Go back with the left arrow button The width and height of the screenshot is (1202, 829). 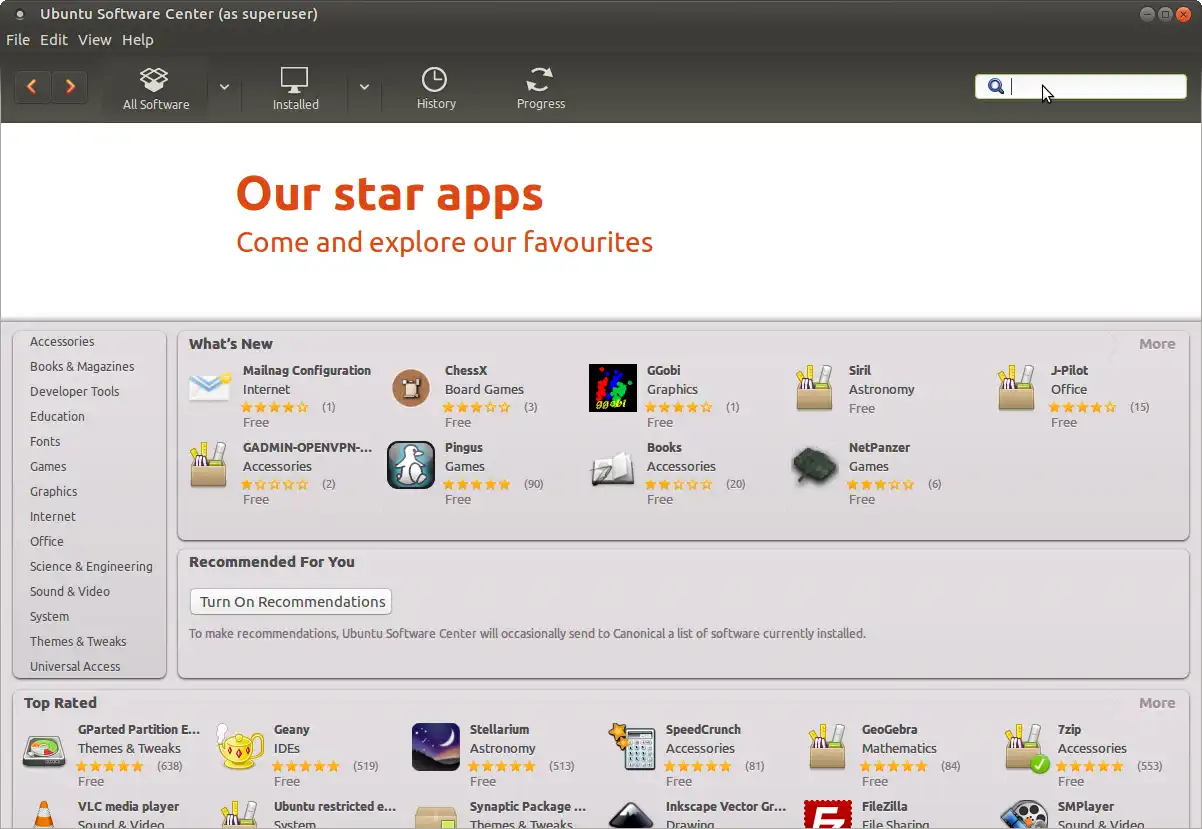tap(32, 87)
